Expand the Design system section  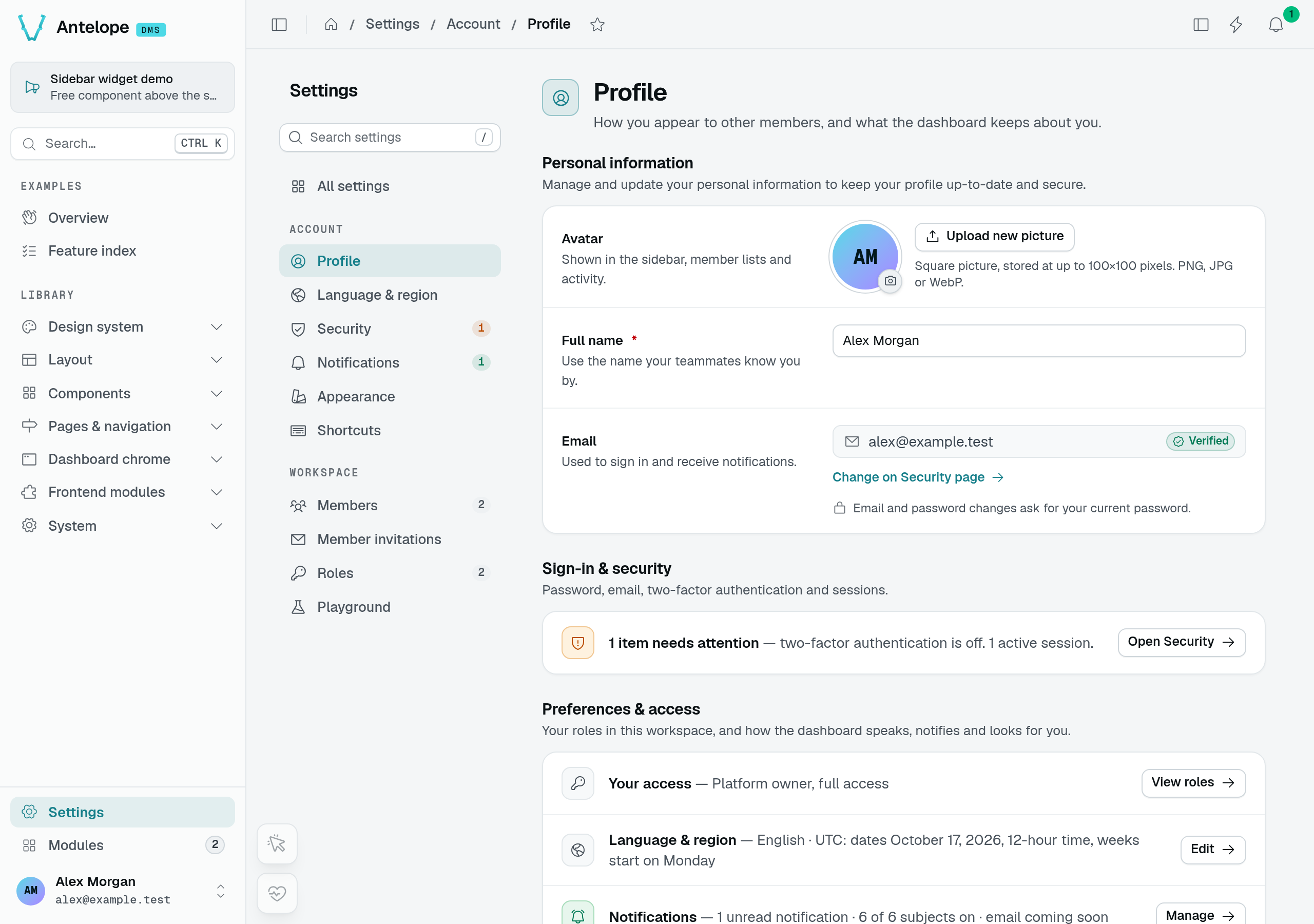tap(123, 326)
